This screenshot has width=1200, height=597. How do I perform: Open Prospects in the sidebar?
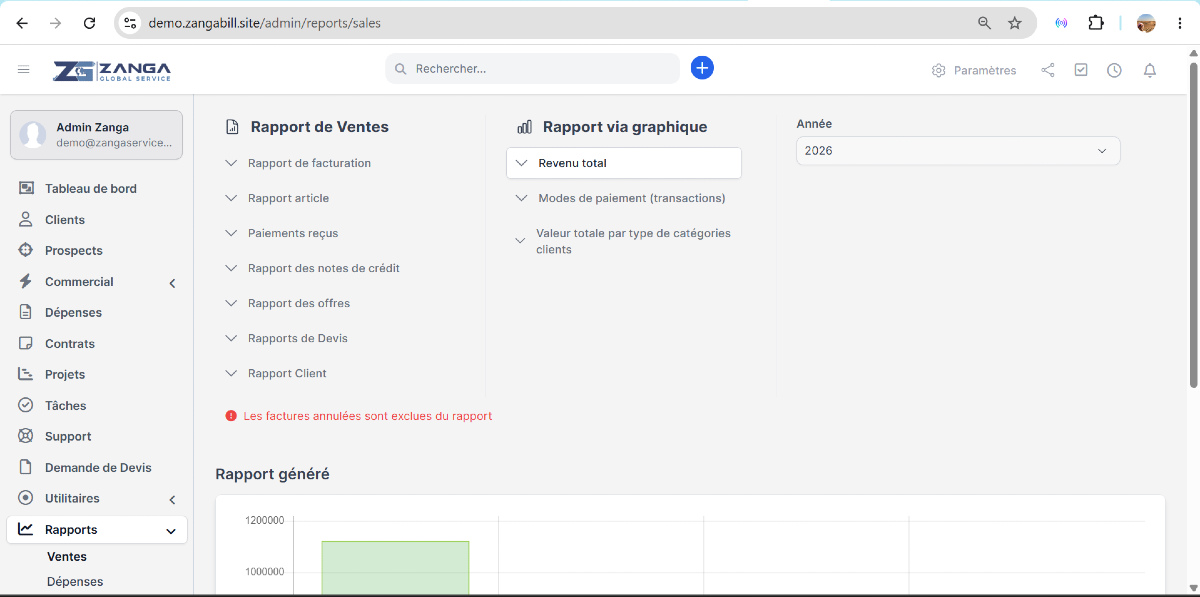(74, 250)
